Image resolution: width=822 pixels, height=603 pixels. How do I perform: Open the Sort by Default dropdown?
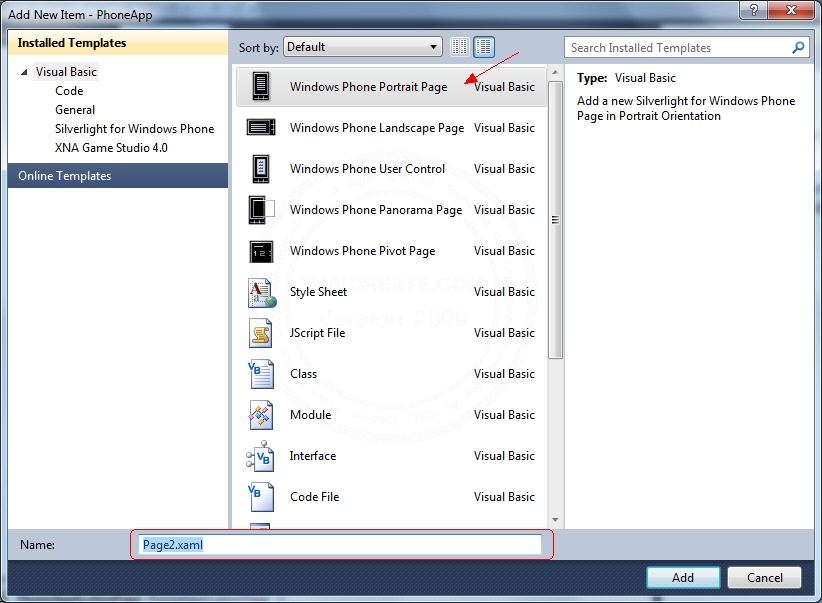click(x=363, y=47)
